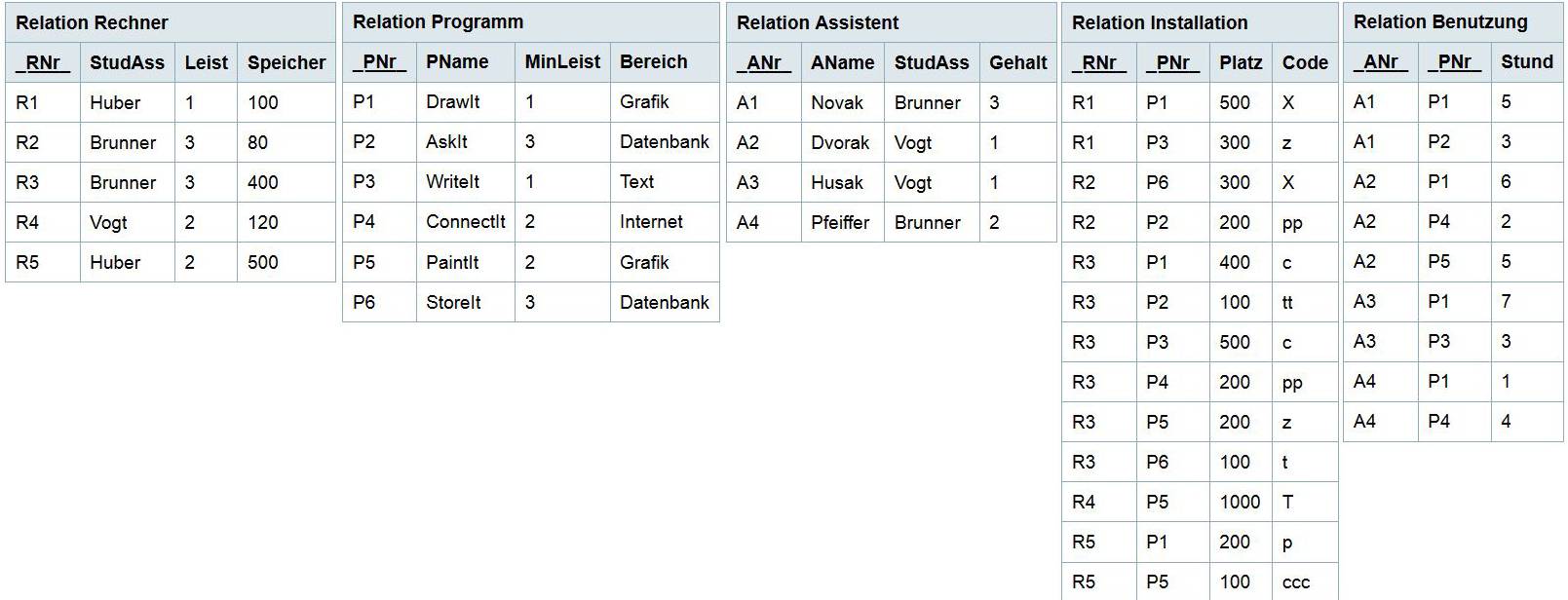This screenshot has width=1568, height=600.
Task: Select the MinLeist column header
Action: coord(562,61)
